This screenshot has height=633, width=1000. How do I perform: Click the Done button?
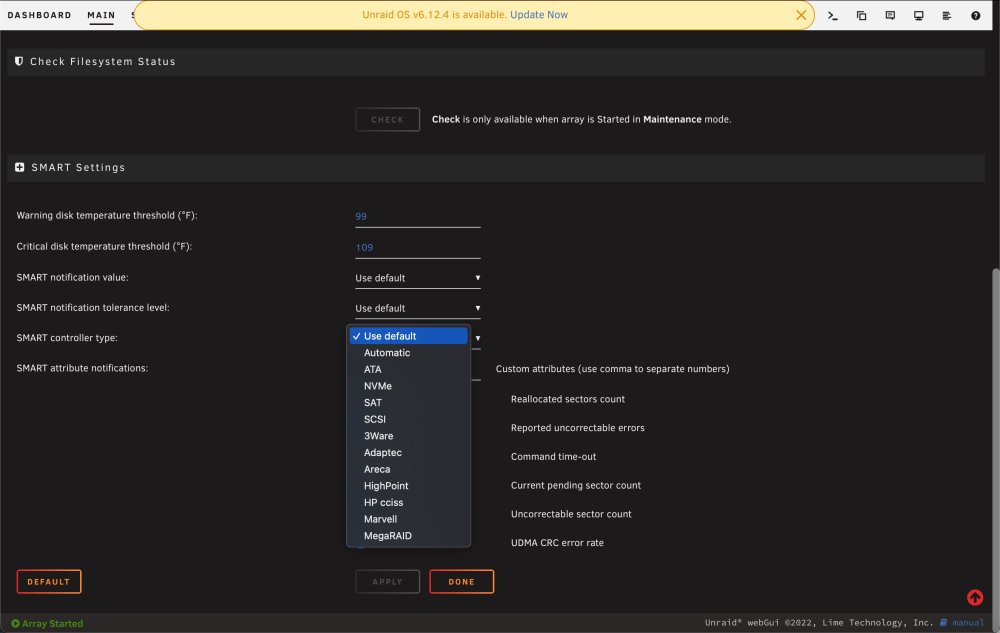461,581
